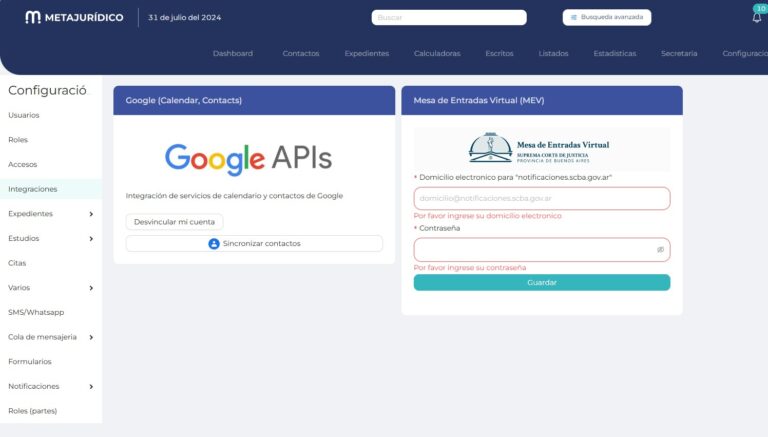Open the notifications bell icon

757,18
